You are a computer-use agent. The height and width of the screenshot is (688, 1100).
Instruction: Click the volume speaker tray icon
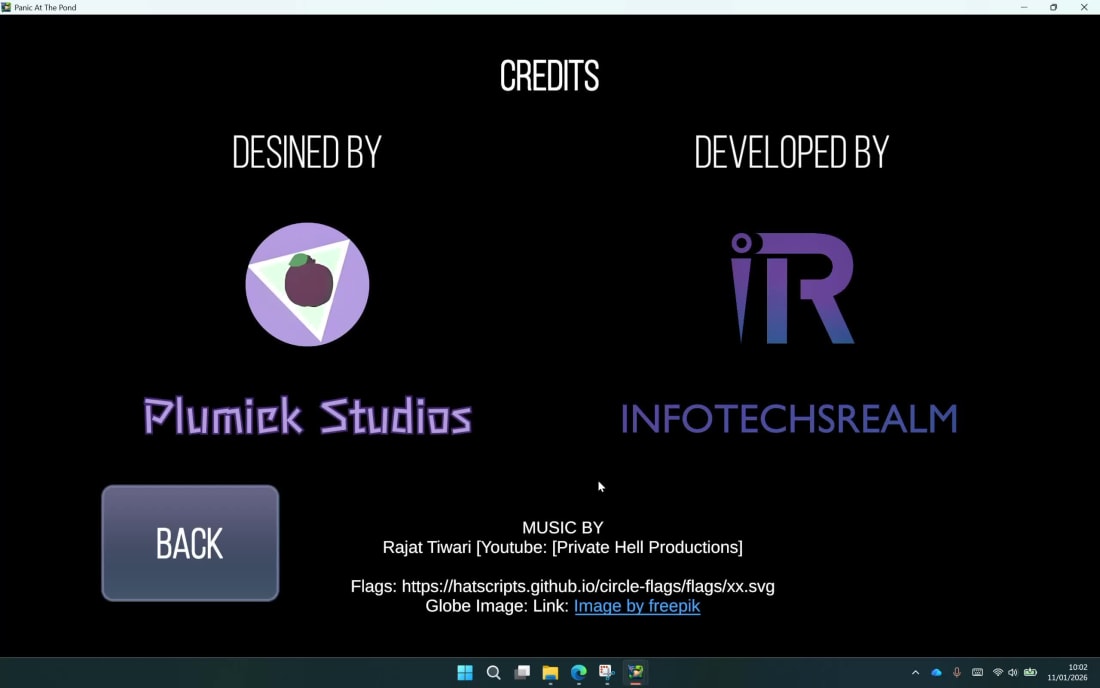[1013, 673]
